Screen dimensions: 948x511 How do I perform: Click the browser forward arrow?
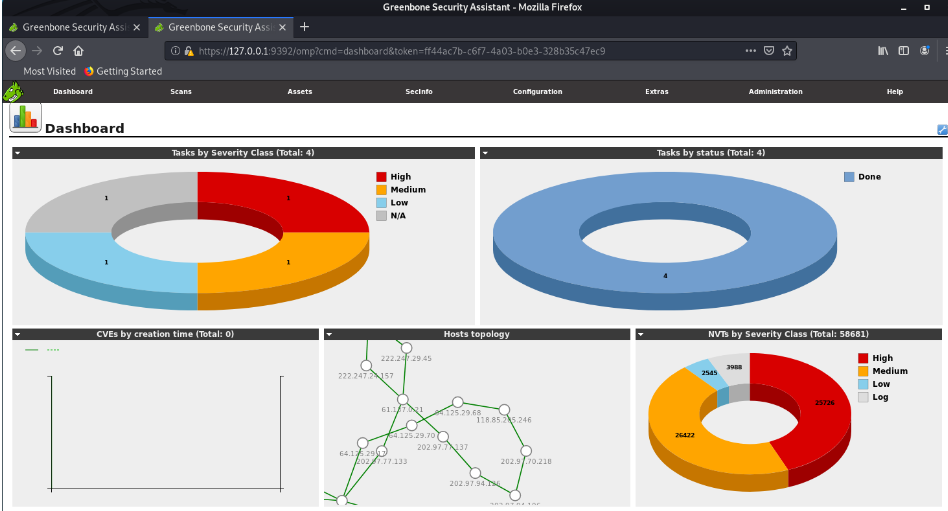click(37, 51)
